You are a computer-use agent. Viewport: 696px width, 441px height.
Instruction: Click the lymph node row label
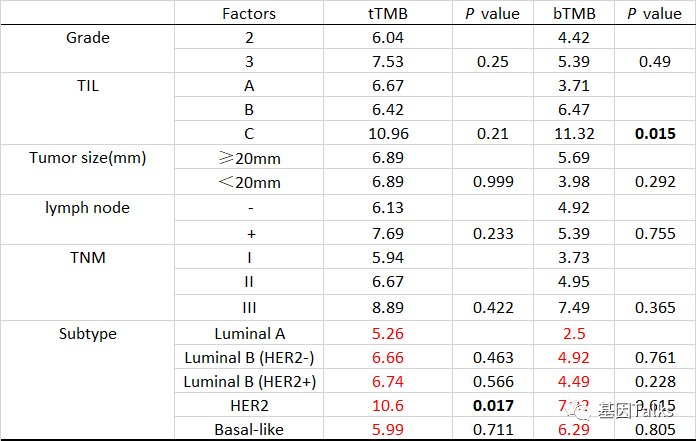(88, 207)
